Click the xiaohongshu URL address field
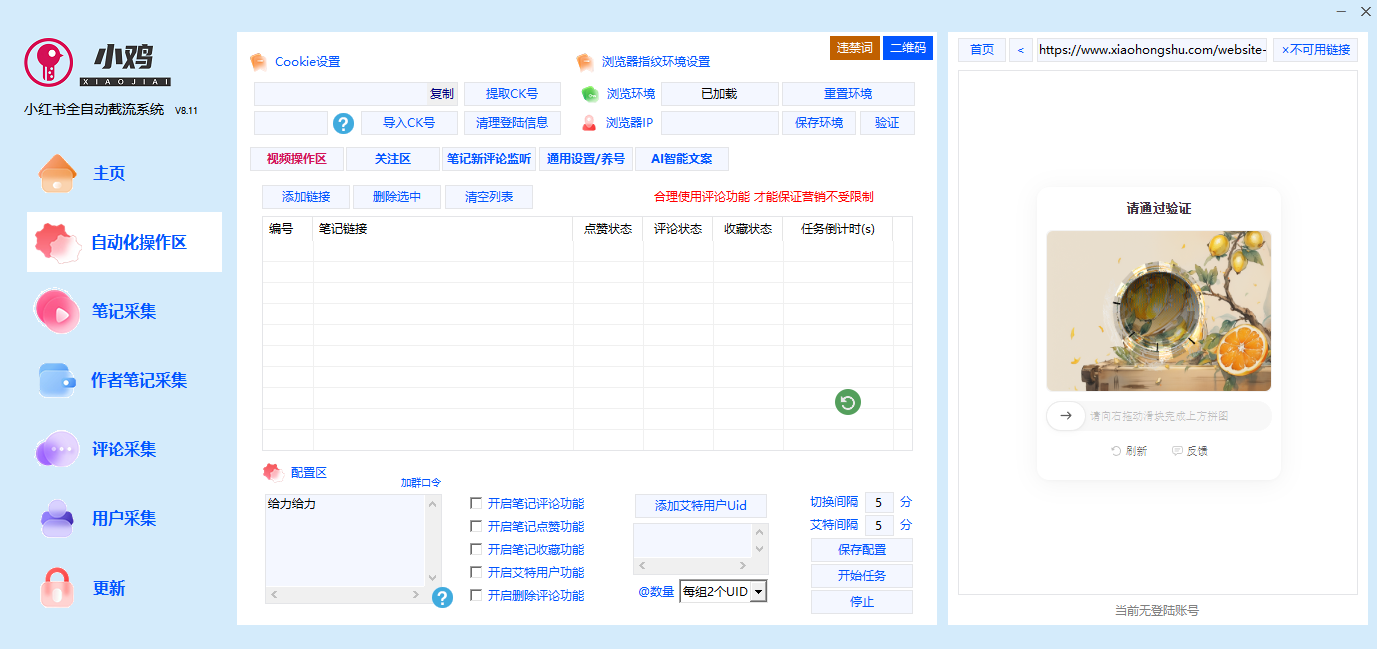The image size is (1377, 649). point(1150,49)
